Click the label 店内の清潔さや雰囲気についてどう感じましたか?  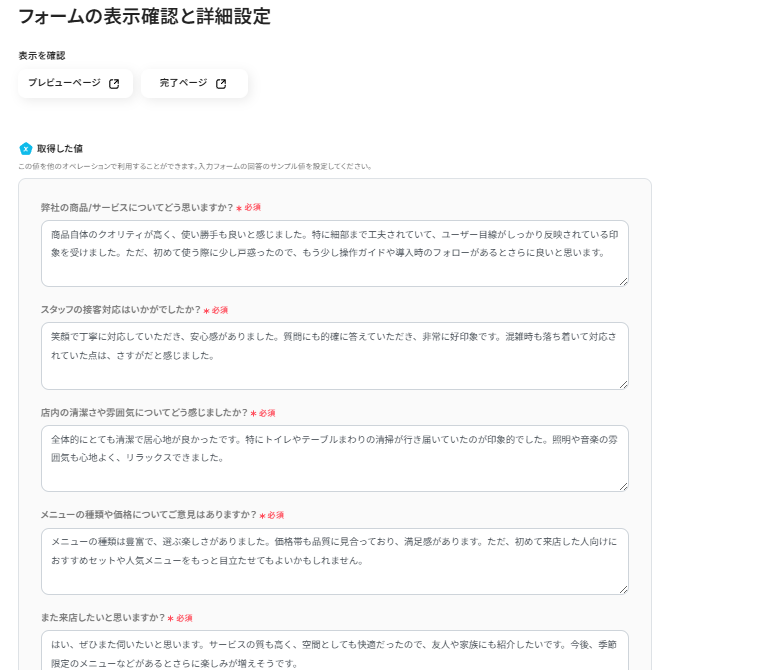144,413
